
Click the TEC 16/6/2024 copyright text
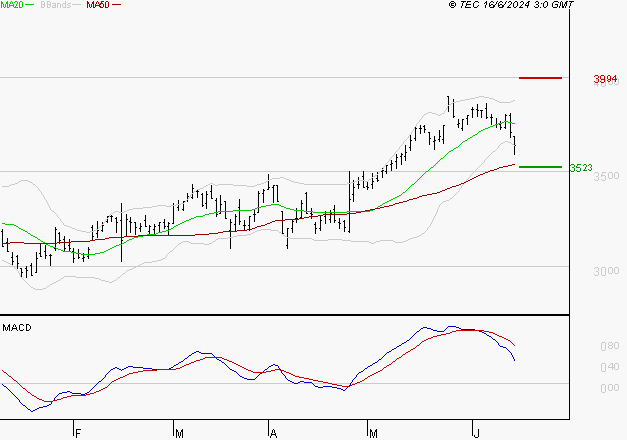pos(511,5)
